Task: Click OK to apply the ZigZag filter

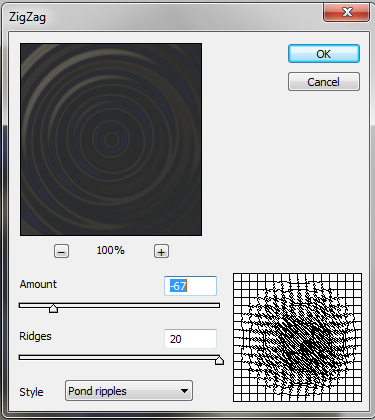Action: click(x=324, y=54)
